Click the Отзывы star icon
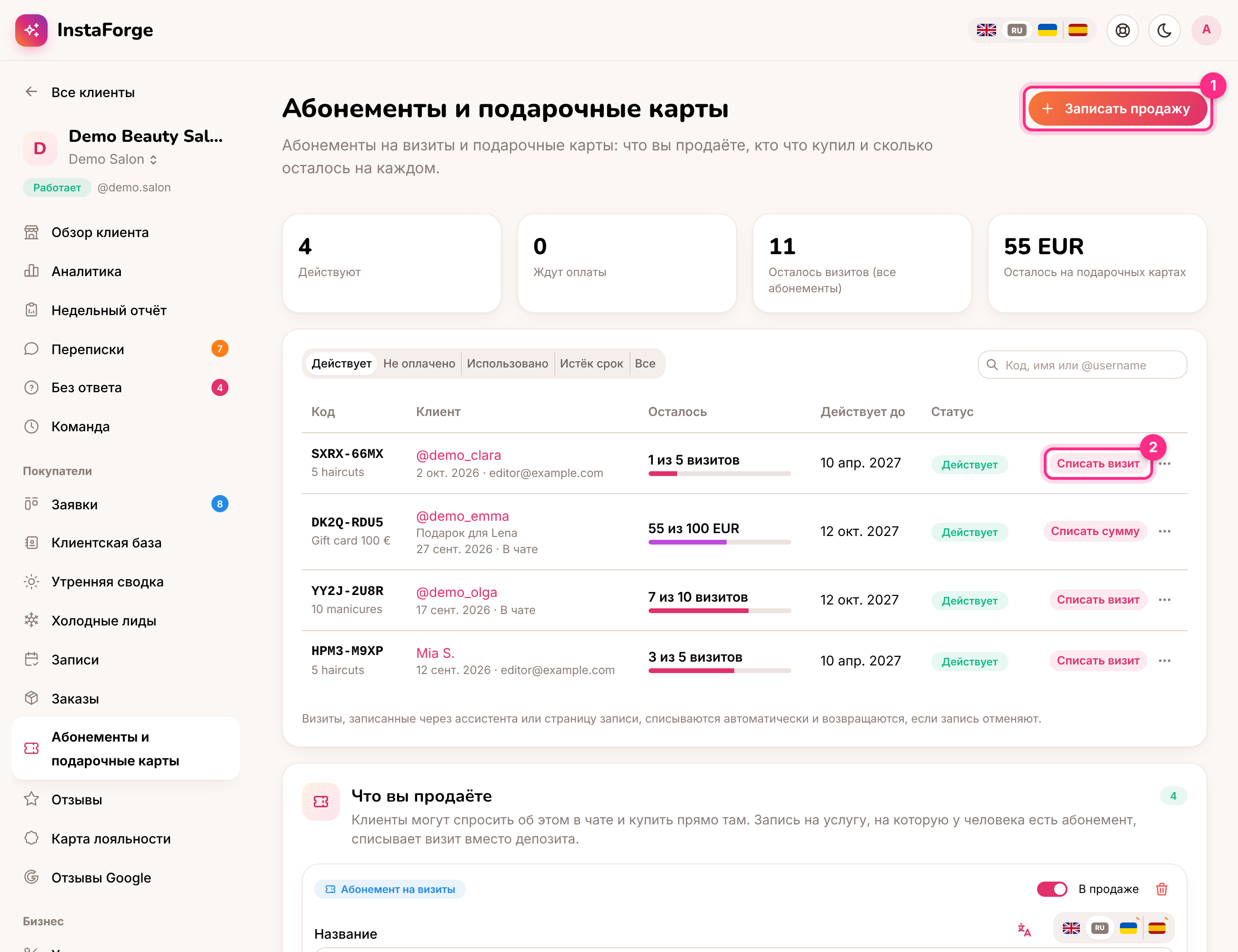The height and width of the screenshot is (952, 1238). [x=31, y=799]
